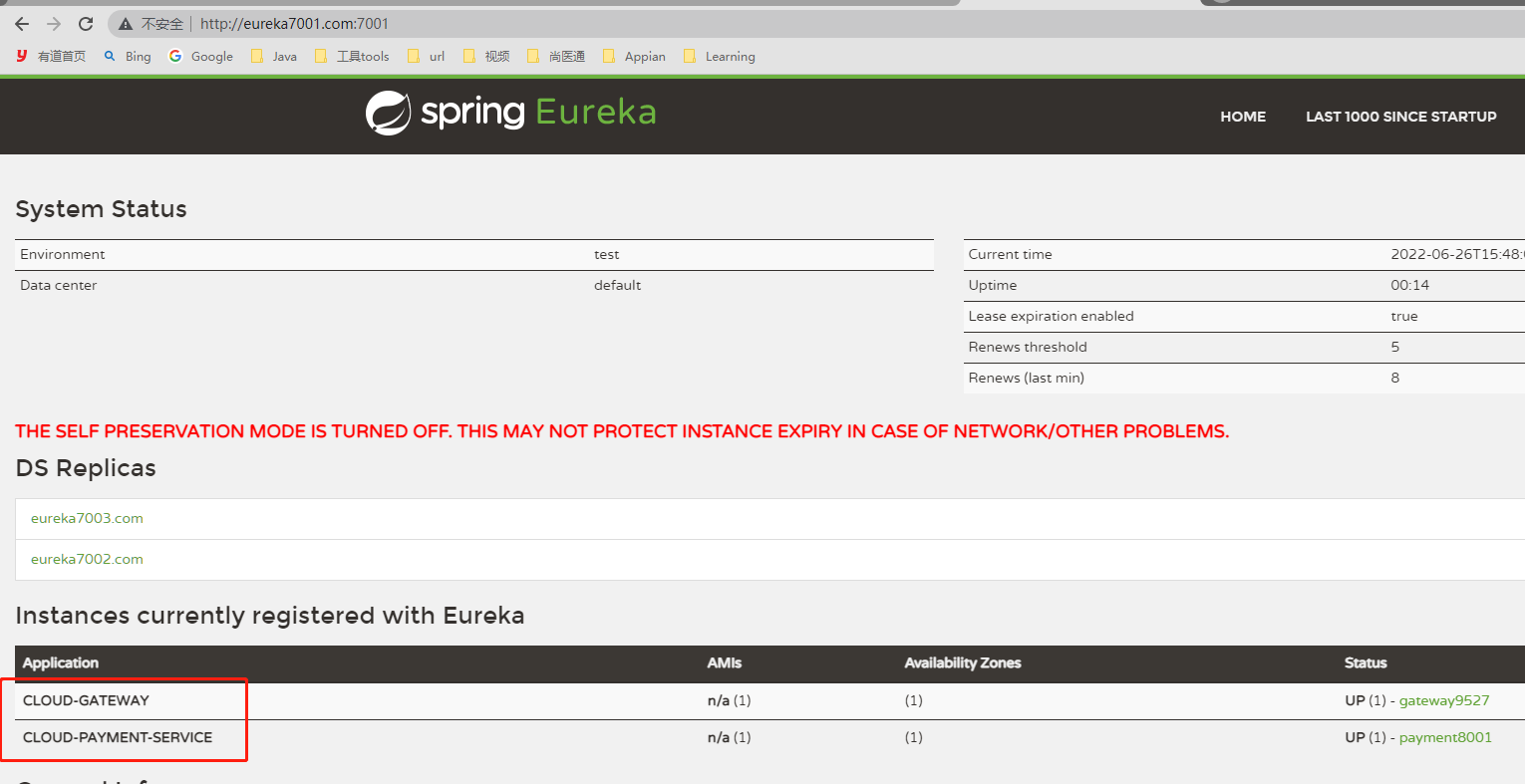1525x784 pixels.
Task: Click the Status column header
Action: tap(1366, 662)
